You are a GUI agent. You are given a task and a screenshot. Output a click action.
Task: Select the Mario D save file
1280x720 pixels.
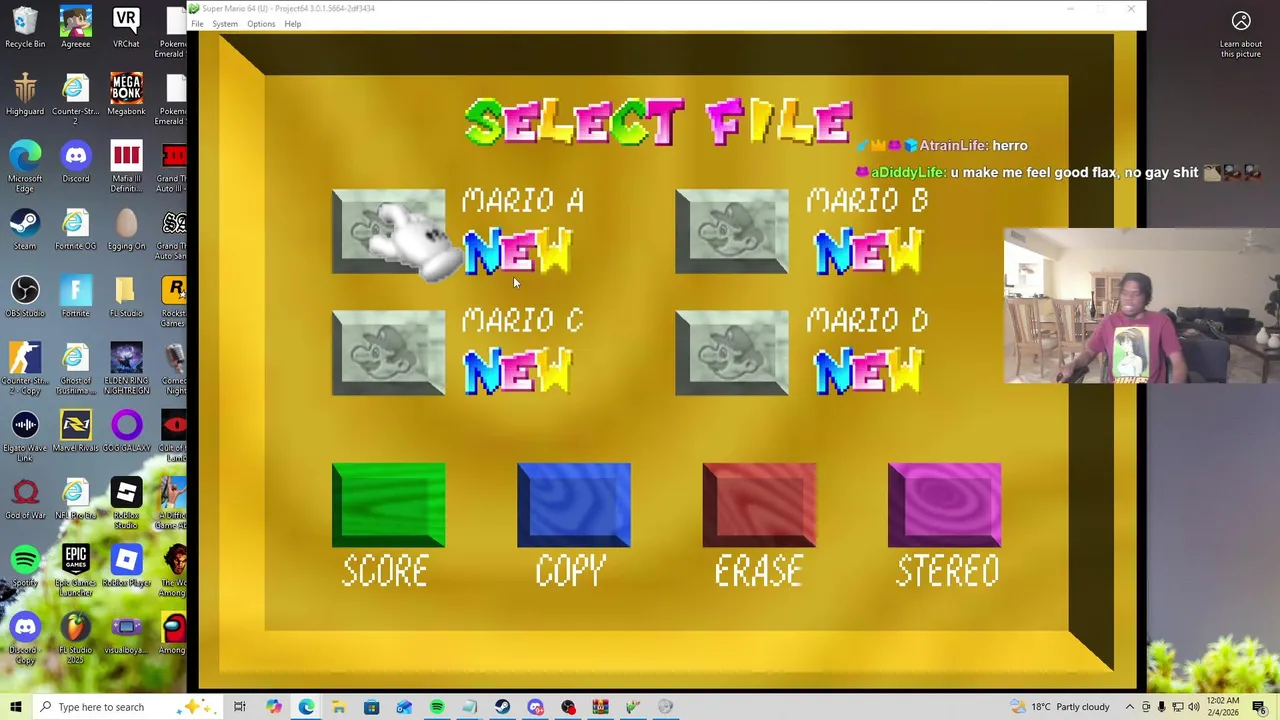(x=731, y=352)
